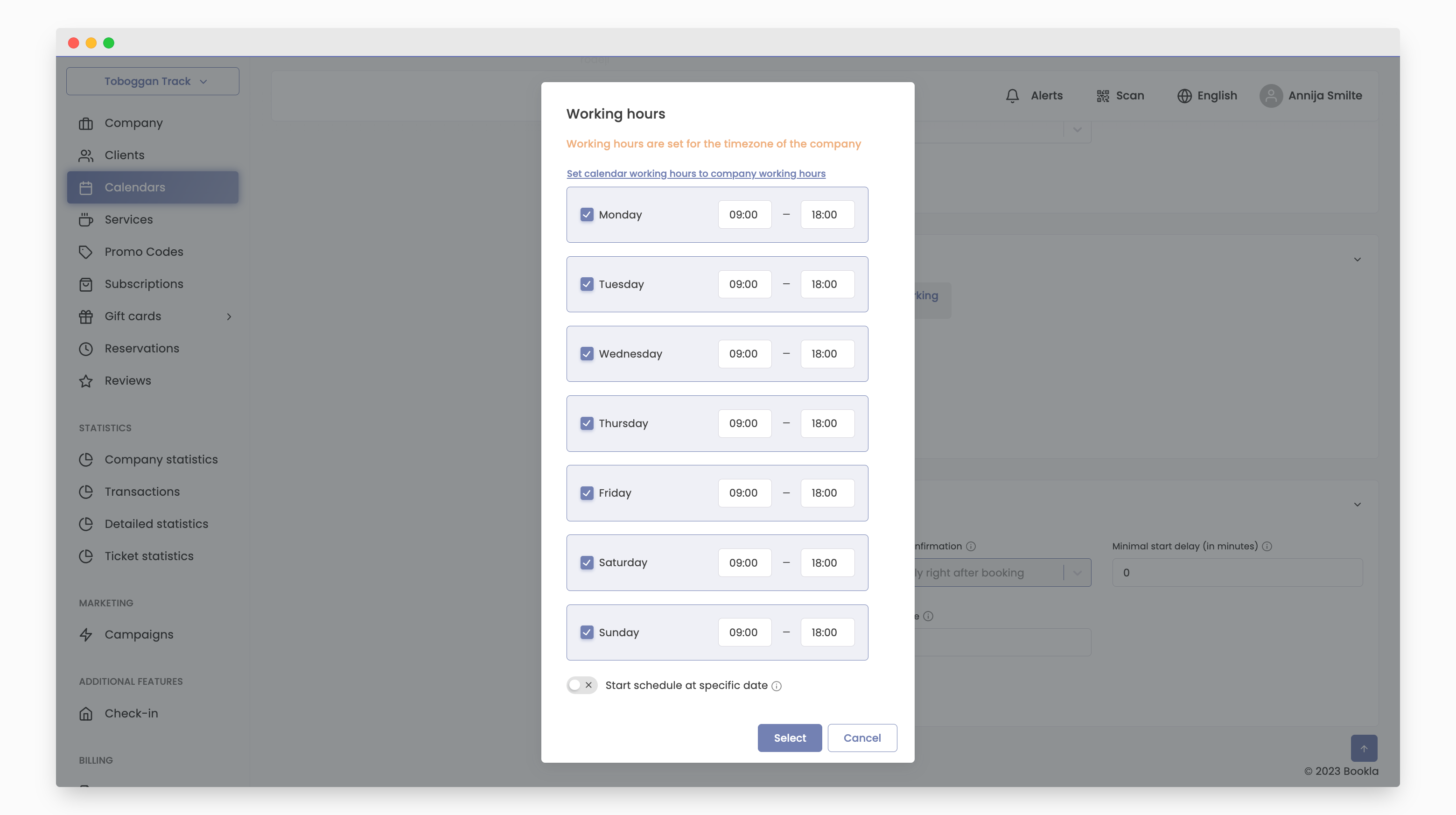The height and width of the screenshot is (815, 1456).
Task: Click the Reviews star icon
Action: point(86,381)
